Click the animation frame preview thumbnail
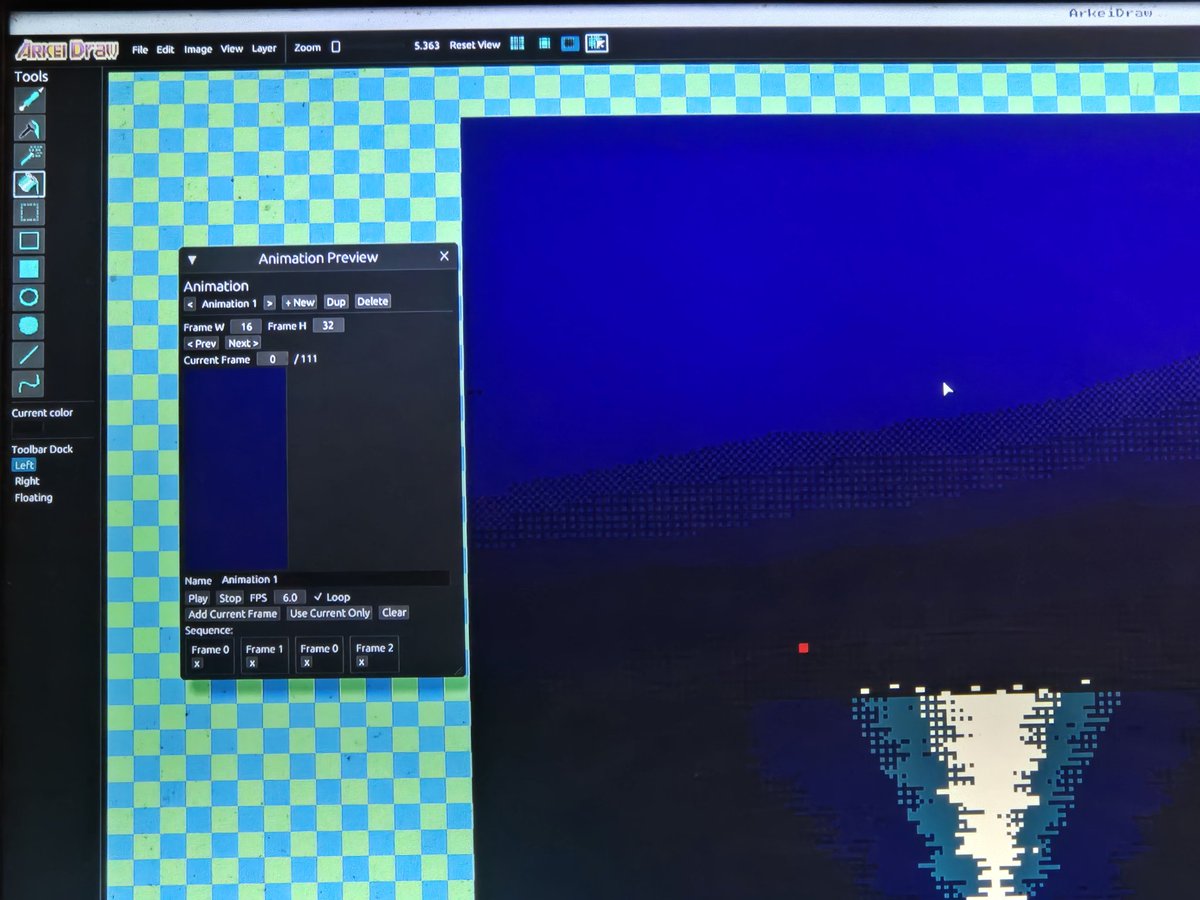 (x=235, y=469)
